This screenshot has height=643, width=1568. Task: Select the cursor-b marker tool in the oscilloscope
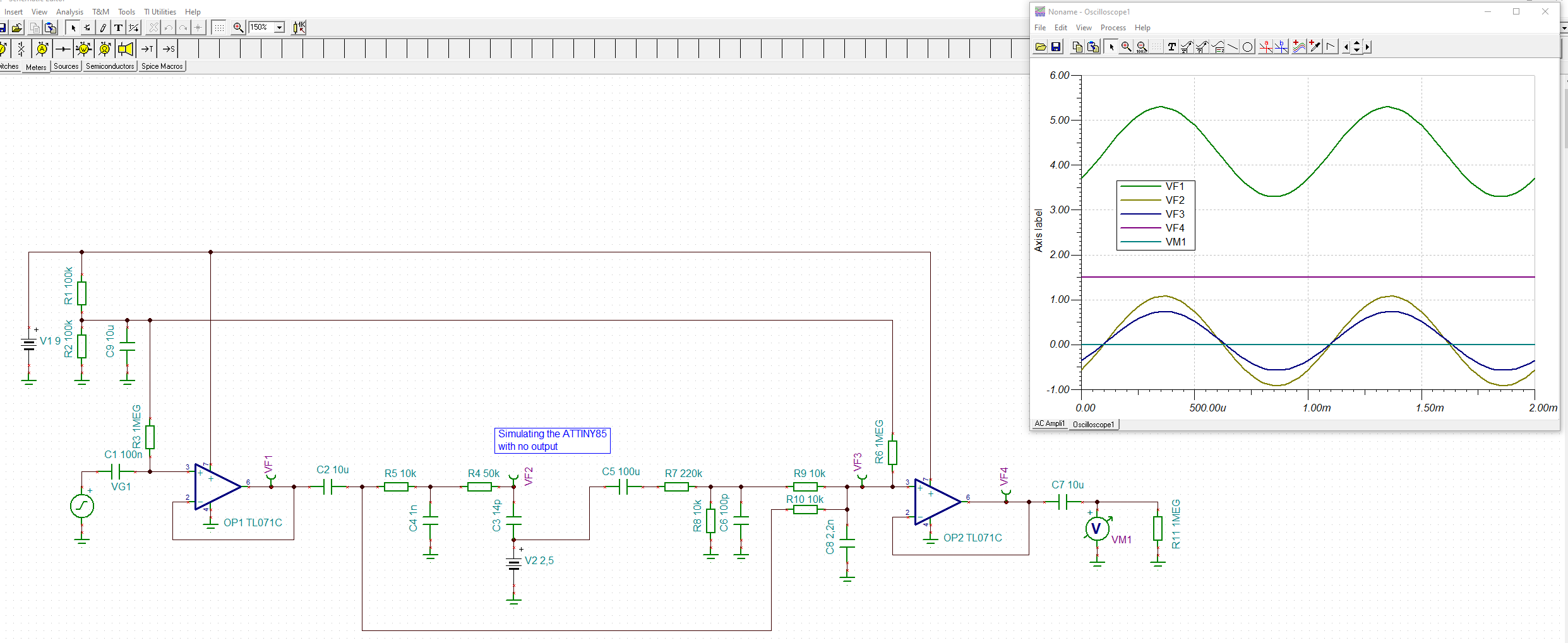click(1281, 47)
